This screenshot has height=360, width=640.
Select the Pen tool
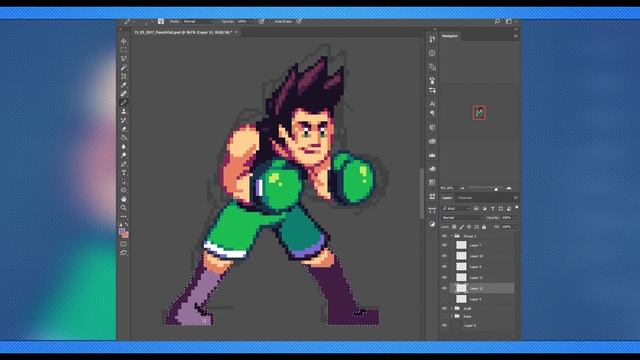(123, 164)
